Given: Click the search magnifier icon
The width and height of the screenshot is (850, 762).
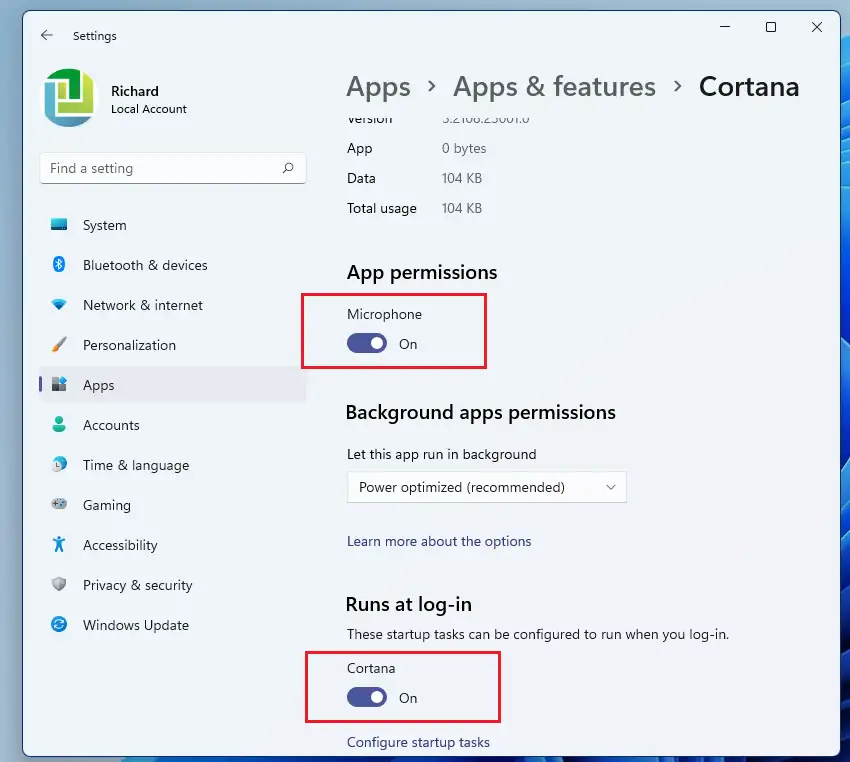Looking at the screenshot, I should pyautogui.click(x=288, y=168).
